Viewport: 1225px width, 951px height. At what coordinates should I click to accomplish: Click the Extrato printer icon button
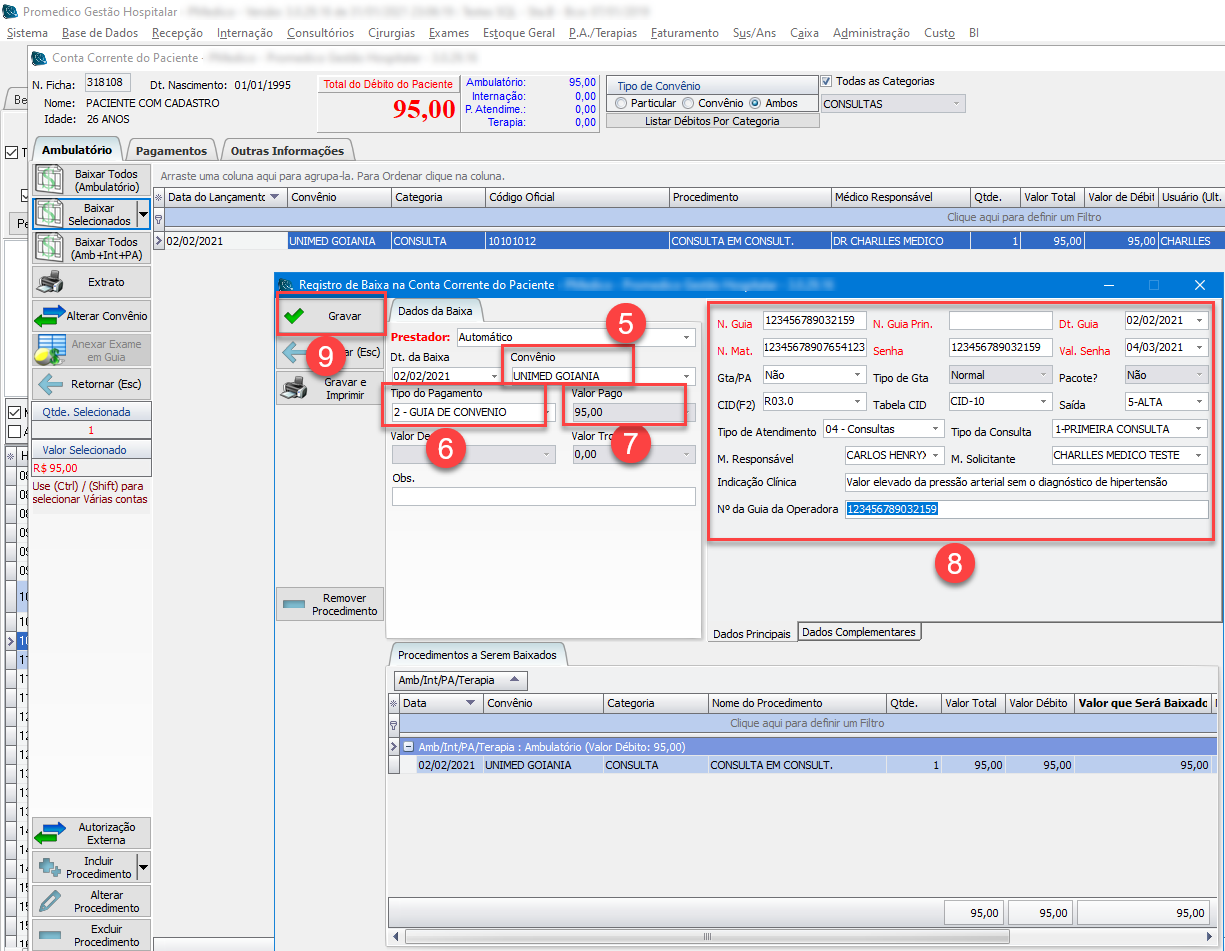pyautogui.click(x=92, y=282)
